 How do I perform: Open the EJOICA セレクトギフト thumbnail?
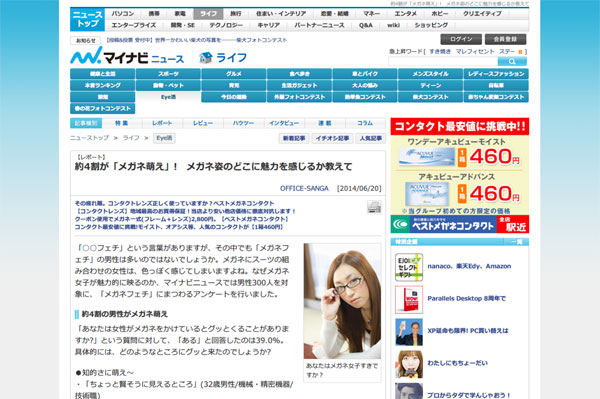409,267
